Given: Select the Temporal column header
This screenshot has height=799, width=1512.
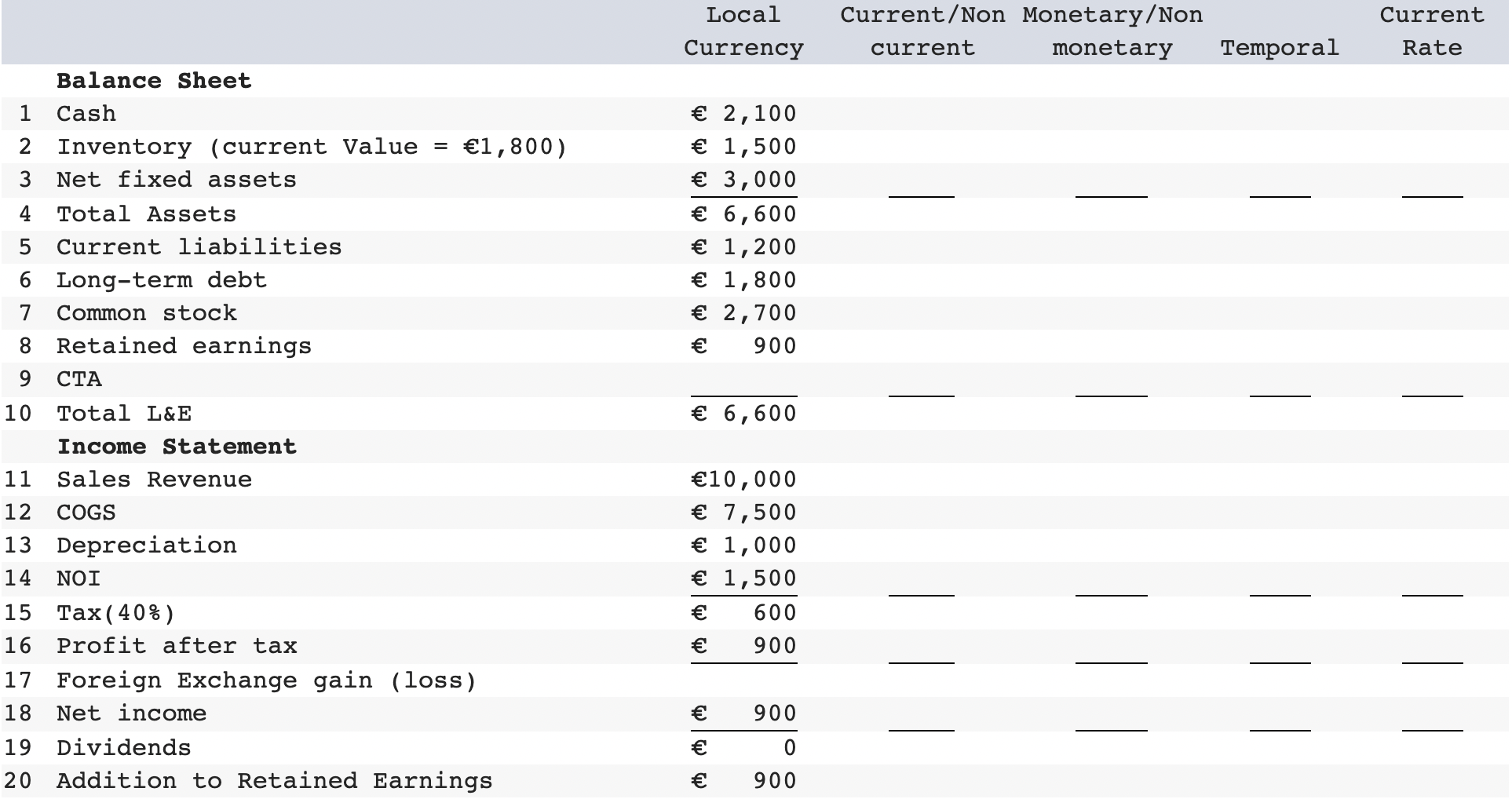Looking at the screenshot, I should 1279,47.
